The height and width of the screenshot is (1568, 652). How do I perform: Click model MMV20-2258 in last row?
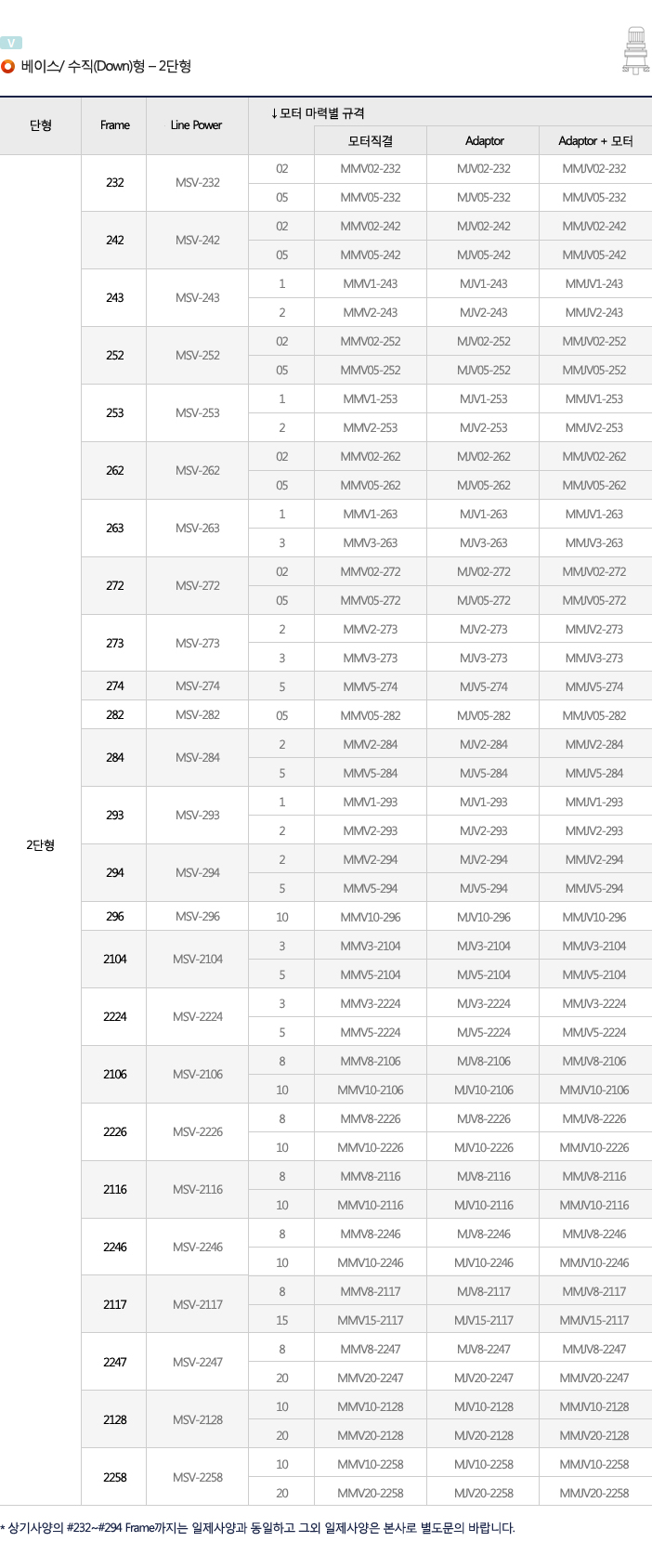[x=371, y=1493]
